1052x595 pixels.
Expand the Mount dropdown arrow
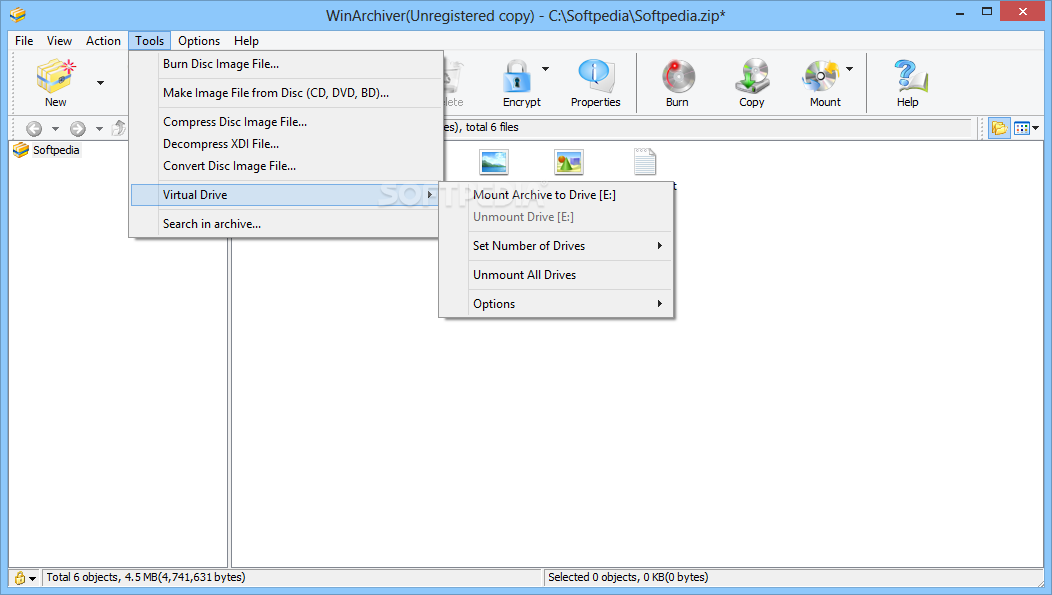[x=849, y=69]
